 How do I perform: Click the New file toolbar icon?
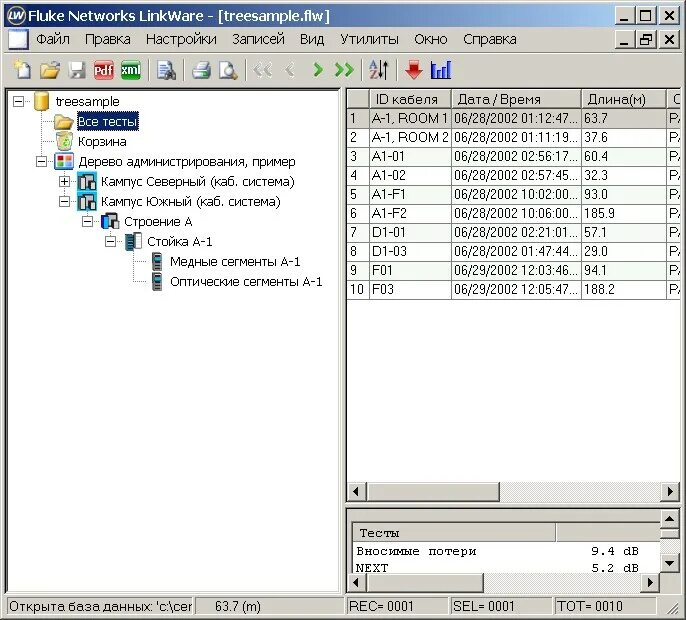click(x=22, y=70)
